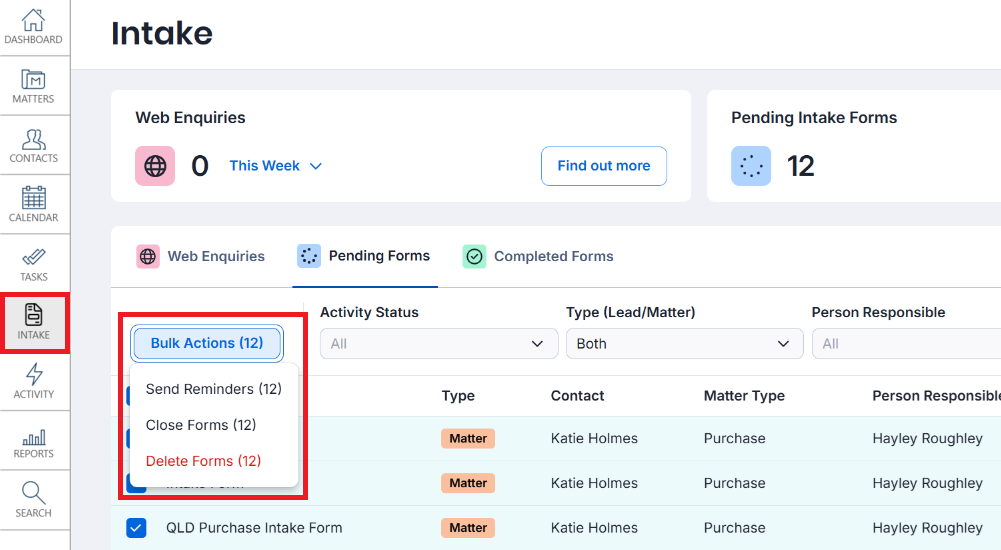The height and width of the screenshot is (550, 1001).
Task: Choose Send Reminders (12) from menu
Action: 214,389
